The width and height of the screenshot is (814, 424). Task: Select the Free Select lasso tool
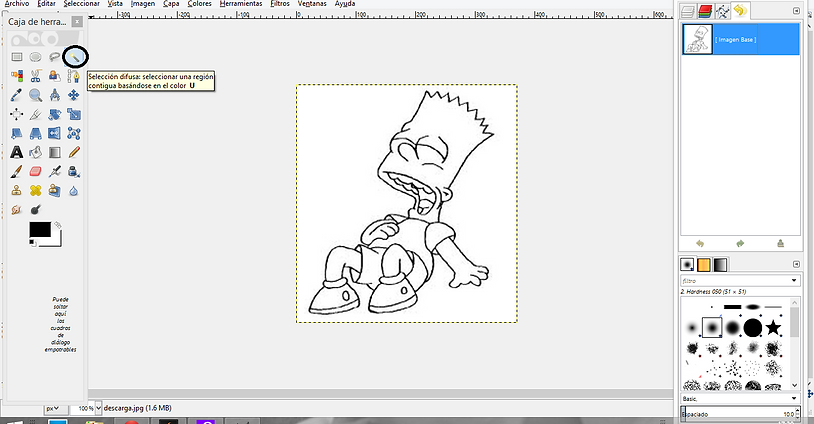click(x=55, y=57)
